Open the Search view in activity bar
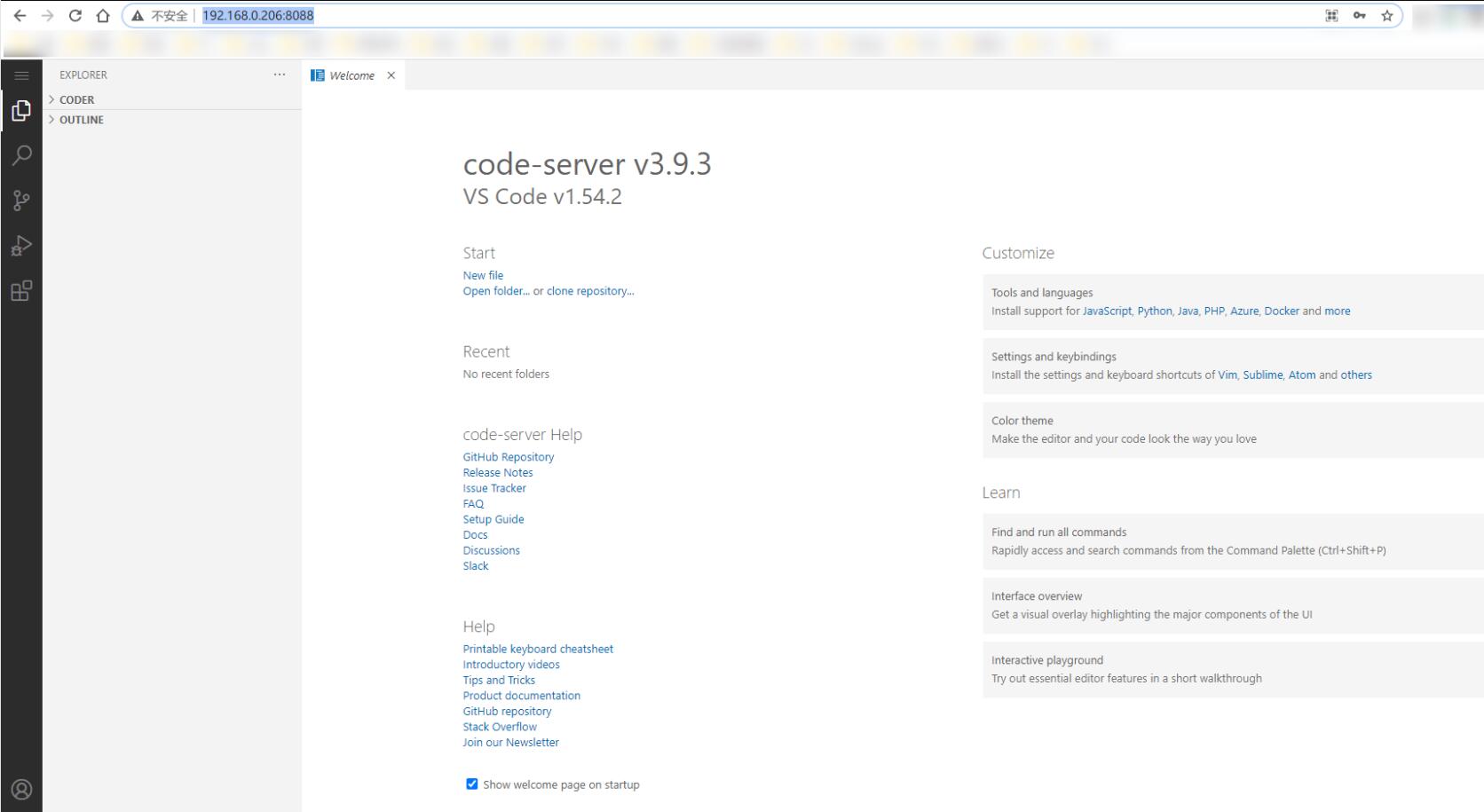Viewport: 1484px width, 812px height. 21,155
